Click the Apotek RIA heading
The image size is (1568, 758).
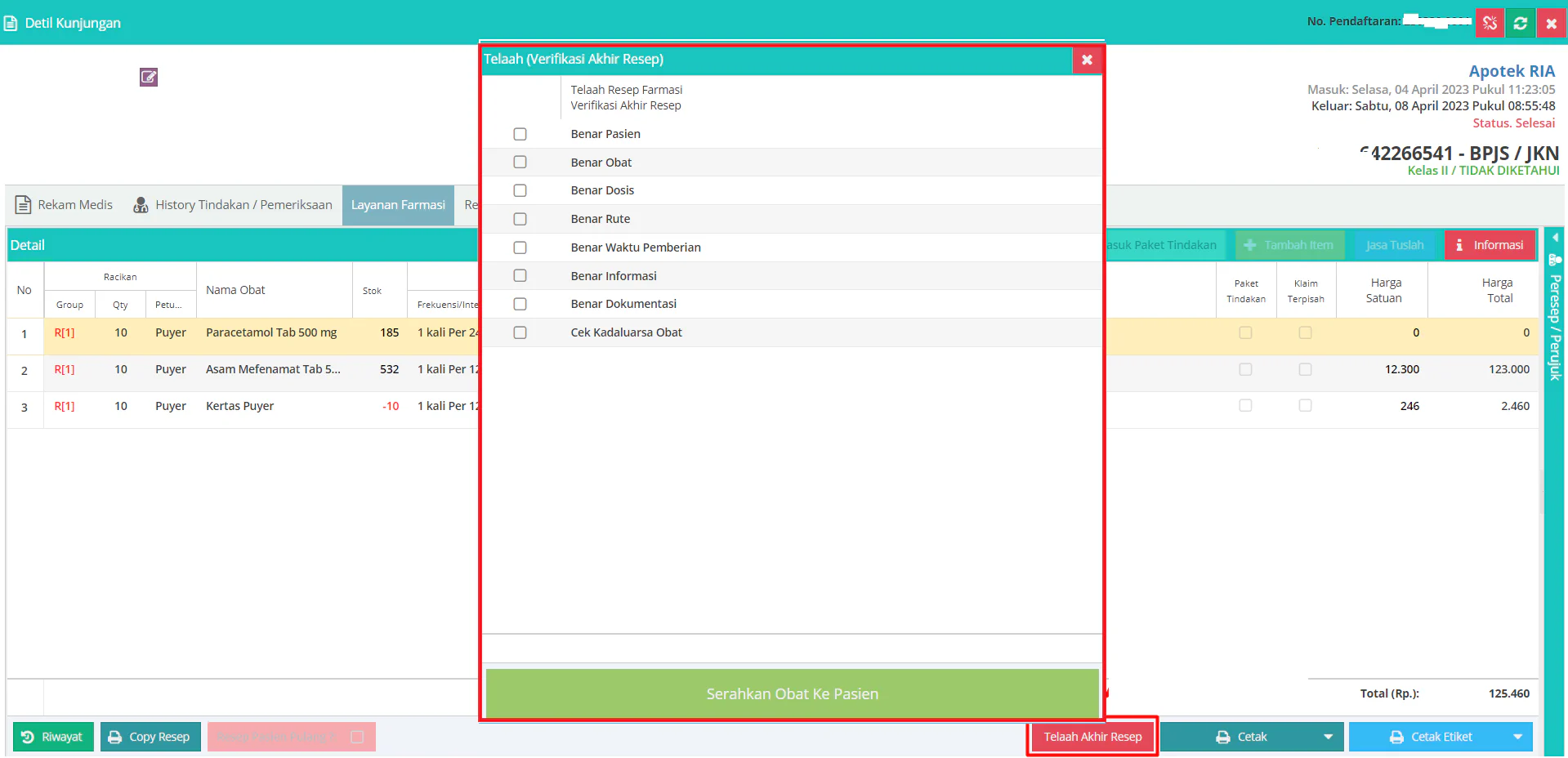click(x=1512, y=71)
